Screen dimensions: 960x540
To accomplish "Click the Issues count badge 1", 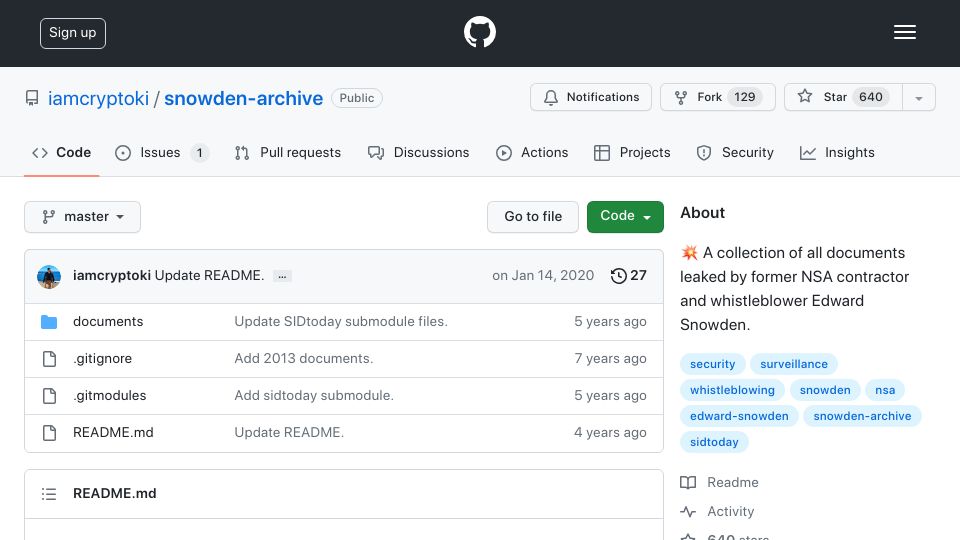I will point(199,152).
